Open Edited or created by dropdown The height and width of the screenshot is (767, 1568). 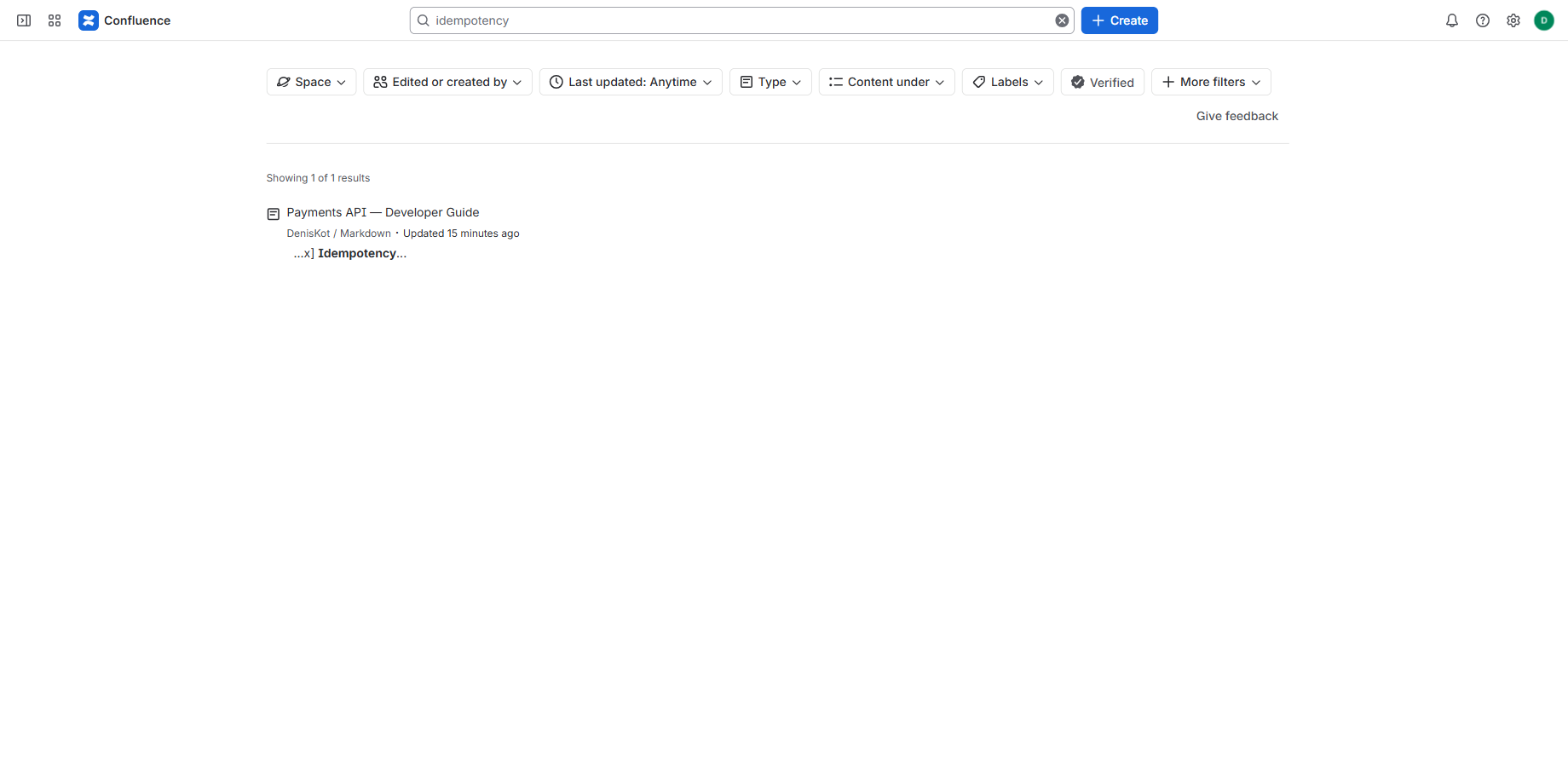(x=447, y=82)
